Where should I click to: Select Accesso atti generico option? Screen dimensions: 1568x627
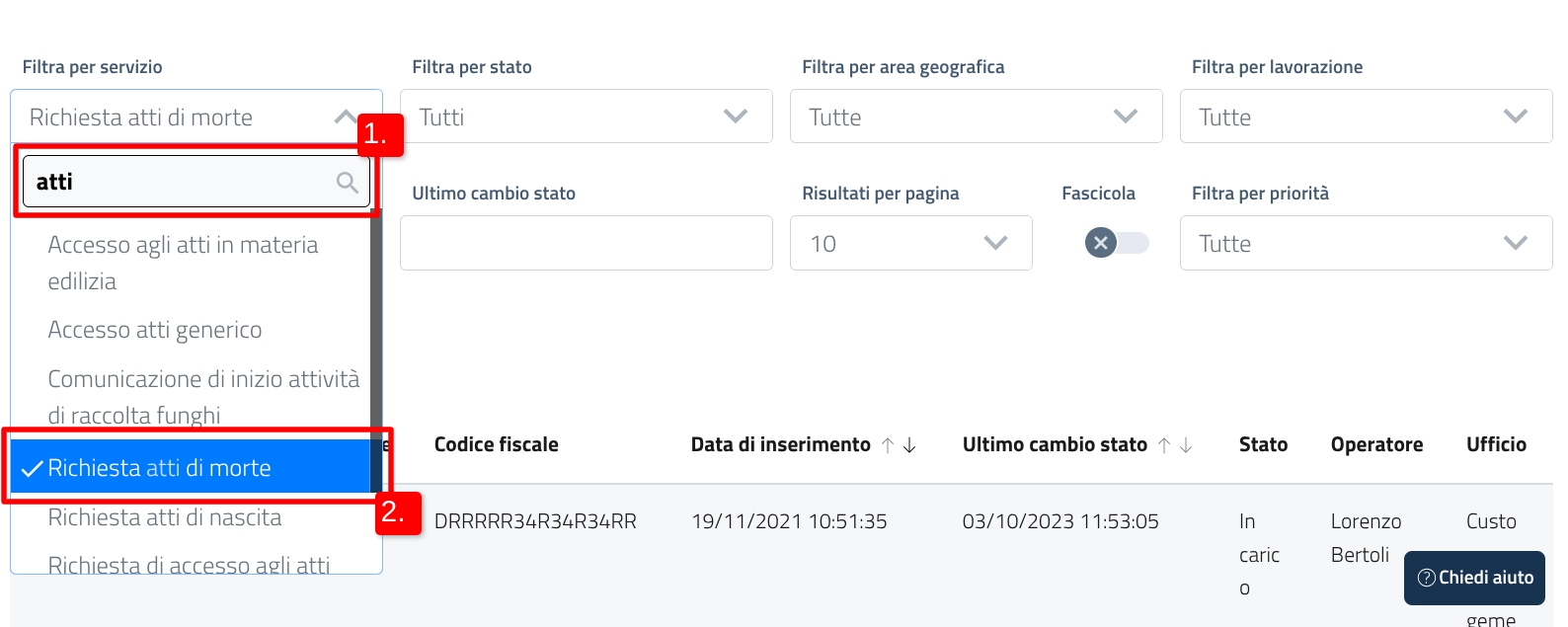click(155, 330)
